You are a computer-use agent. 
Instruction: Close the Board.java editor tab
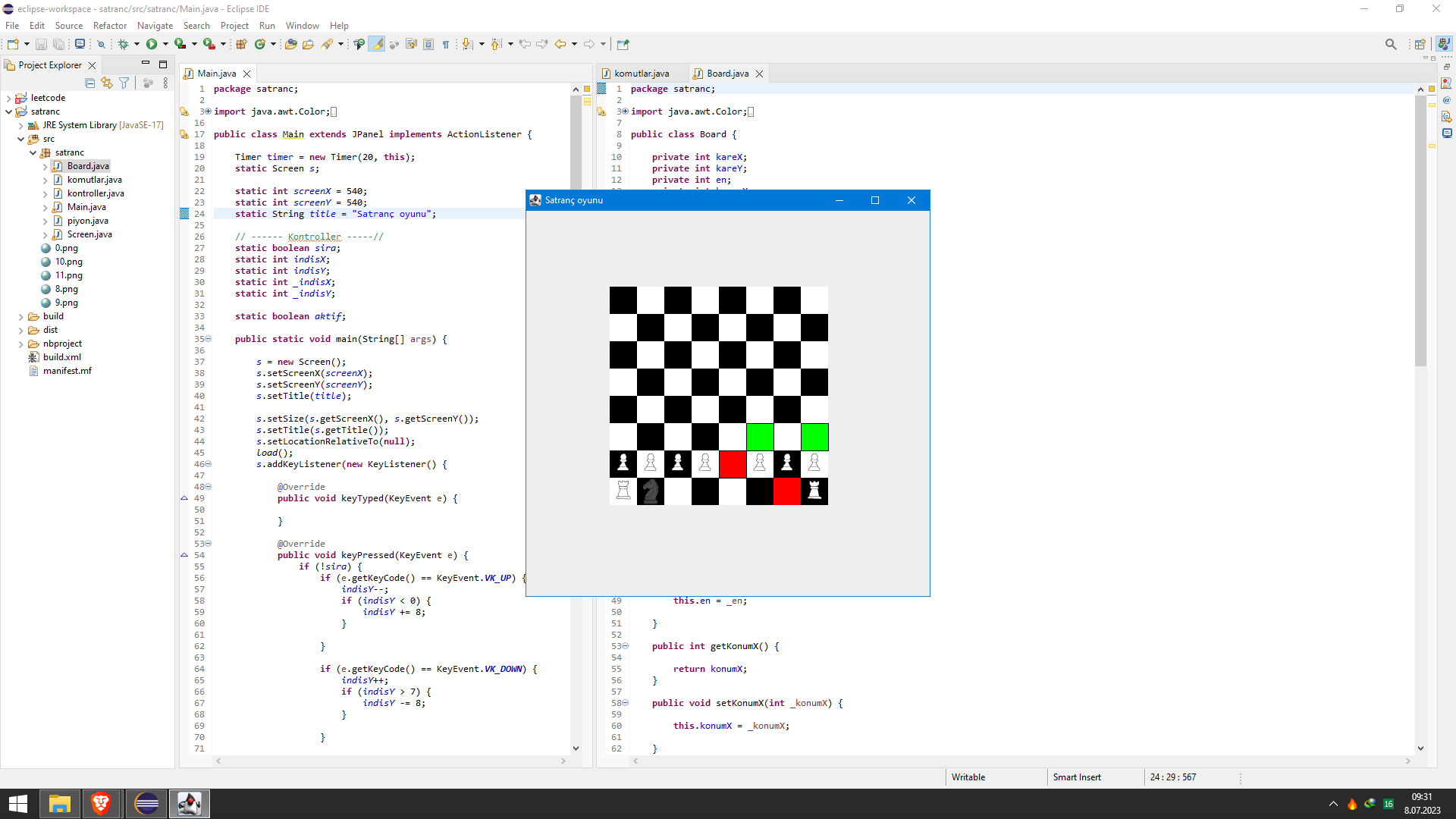coord(759,74)
